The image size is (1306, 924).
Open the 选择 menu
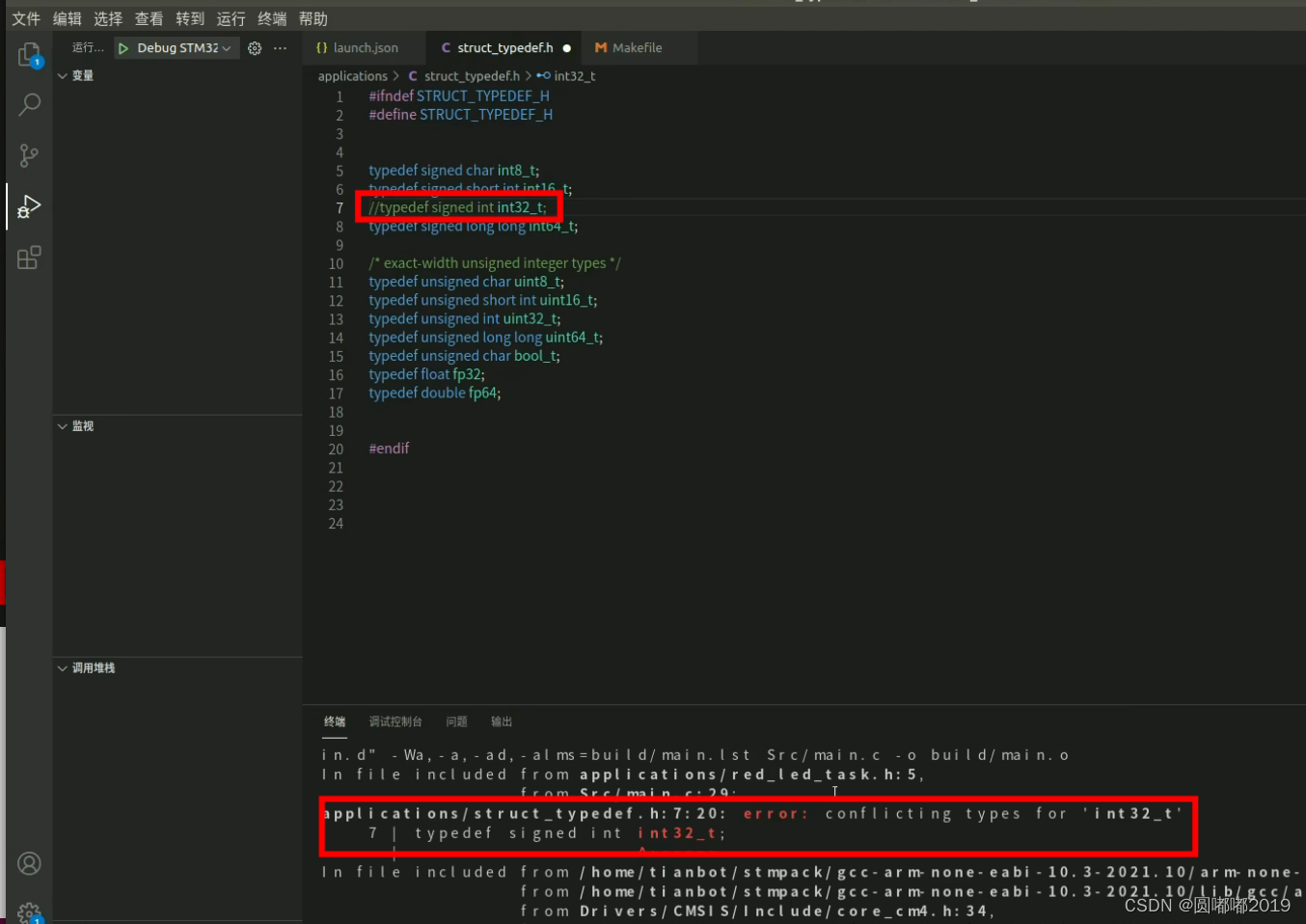108,18
